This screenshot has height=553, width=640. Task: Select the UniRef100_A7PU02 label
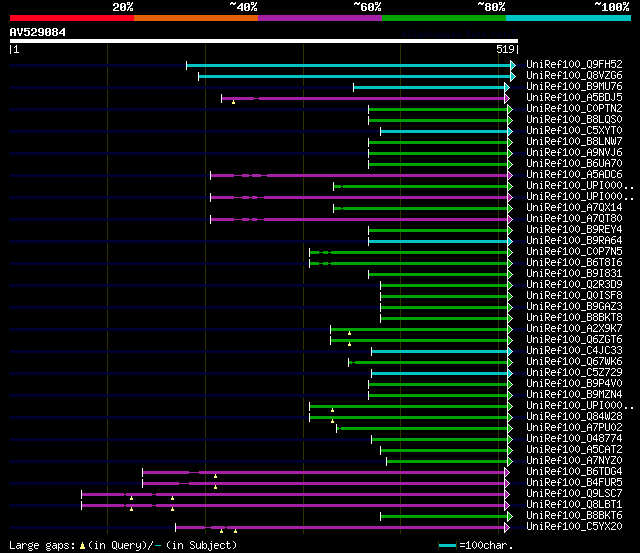click(x=574, y=428)
